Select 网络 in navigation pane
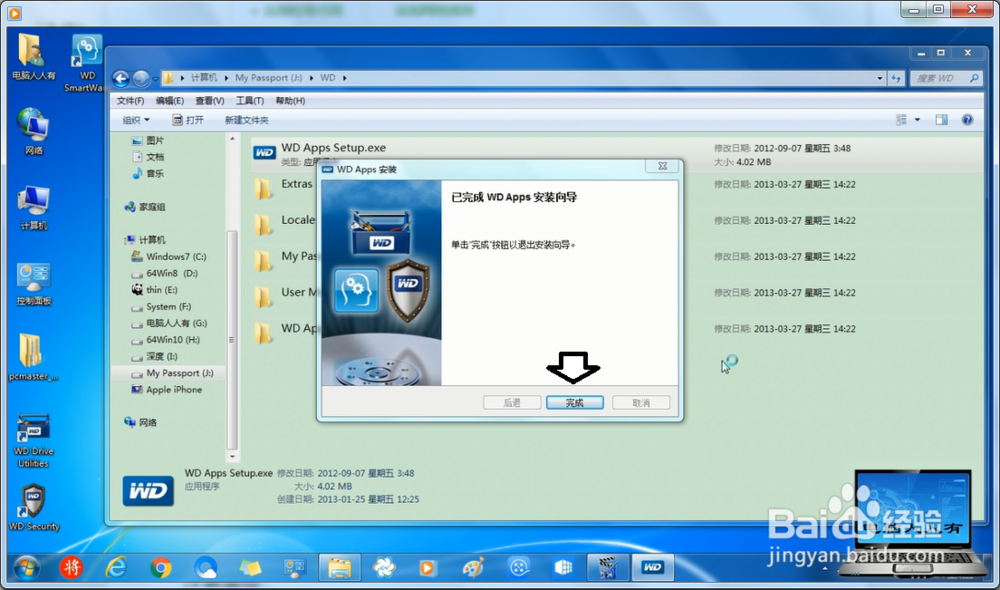 coord(140,422)
